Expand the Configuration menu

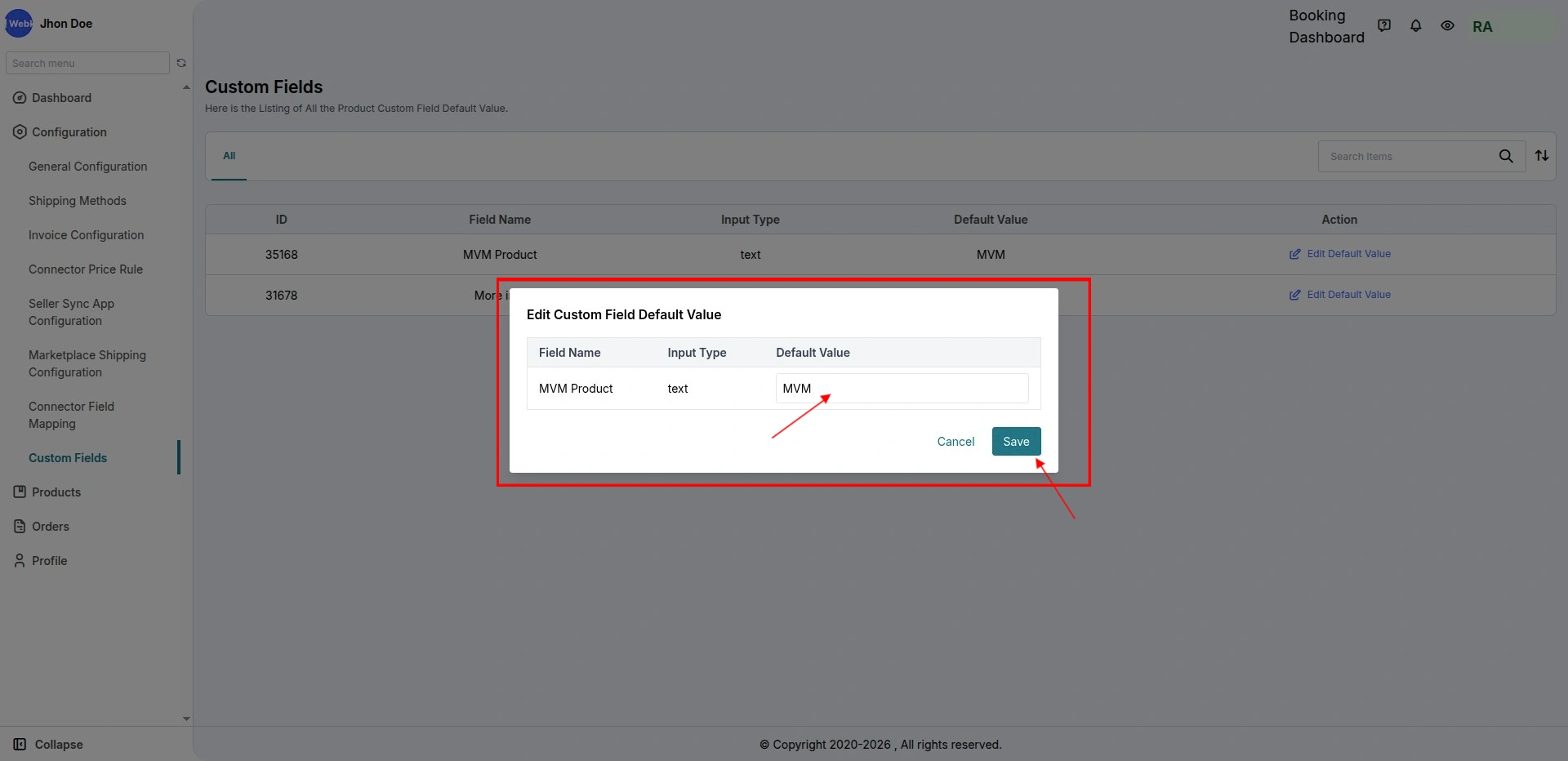pos(69,132)
